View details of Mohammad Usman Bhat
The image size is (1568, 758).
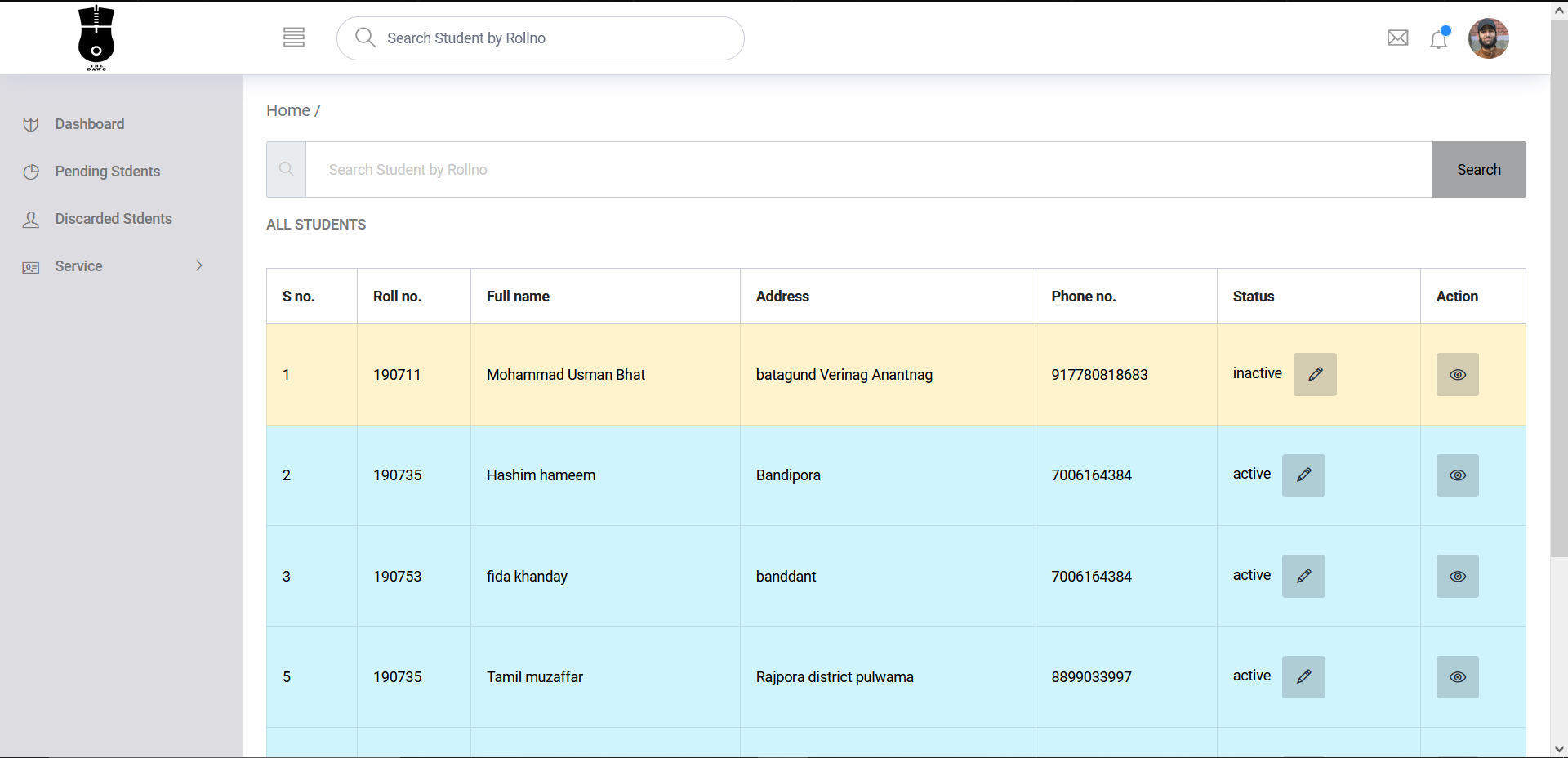point(1458,374)
